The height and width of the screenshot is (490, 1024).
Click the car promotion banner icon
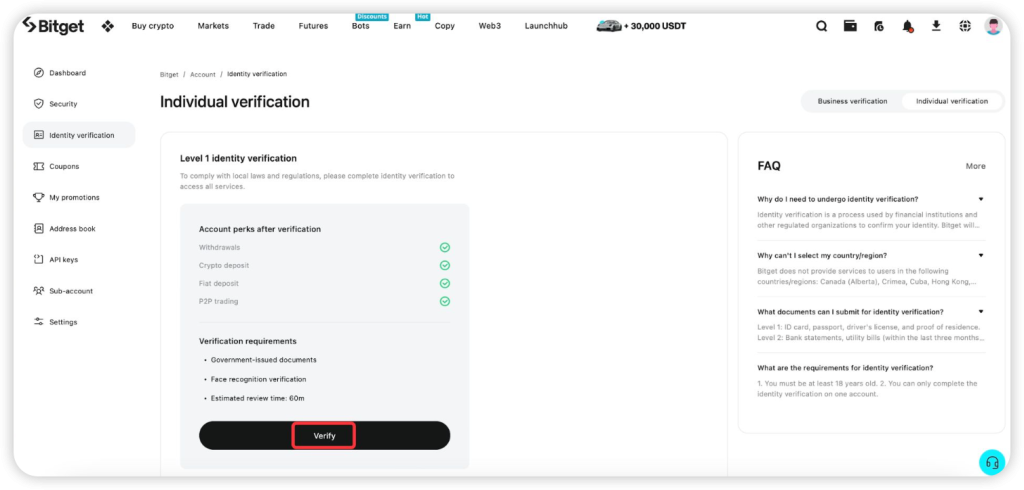[x=609, y=26]
